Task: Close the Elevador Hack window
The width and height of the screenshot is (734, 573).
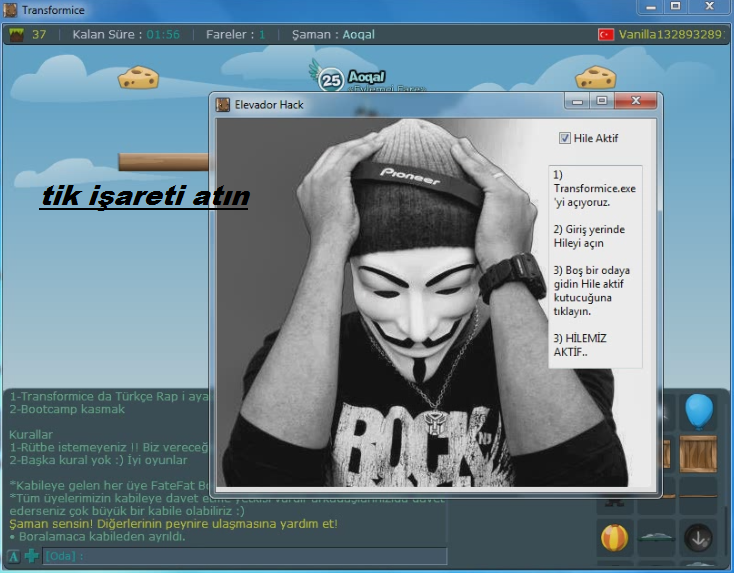Action: coord(636,101)
